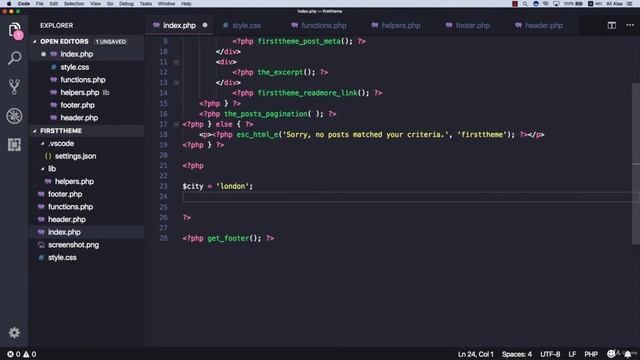
Task: Select functions.php in Open Editors list
Action: click(x=87, y=80)
